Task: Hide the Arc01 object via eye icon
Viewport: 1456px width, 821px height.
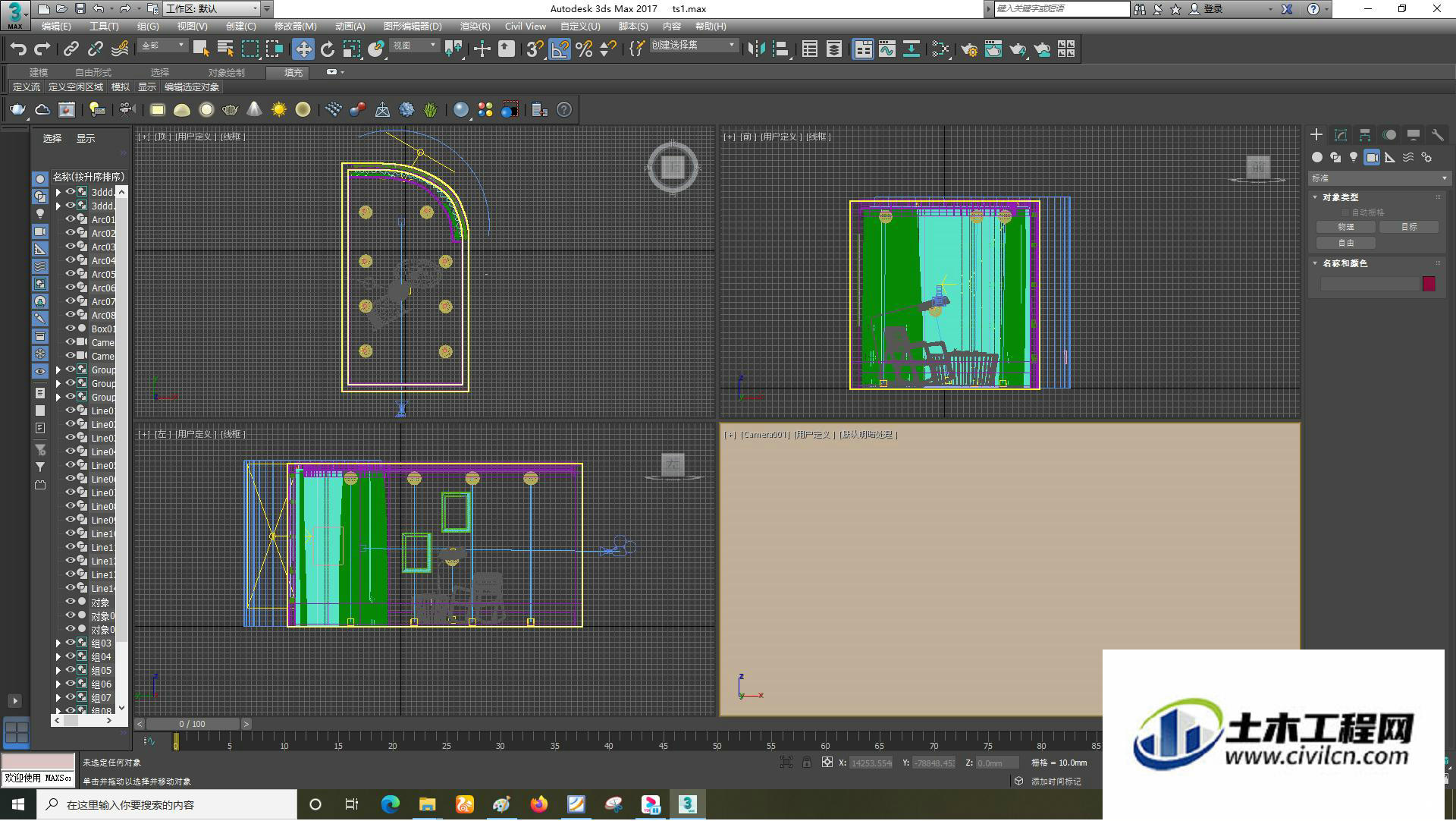Action: [x=70, y=220]
